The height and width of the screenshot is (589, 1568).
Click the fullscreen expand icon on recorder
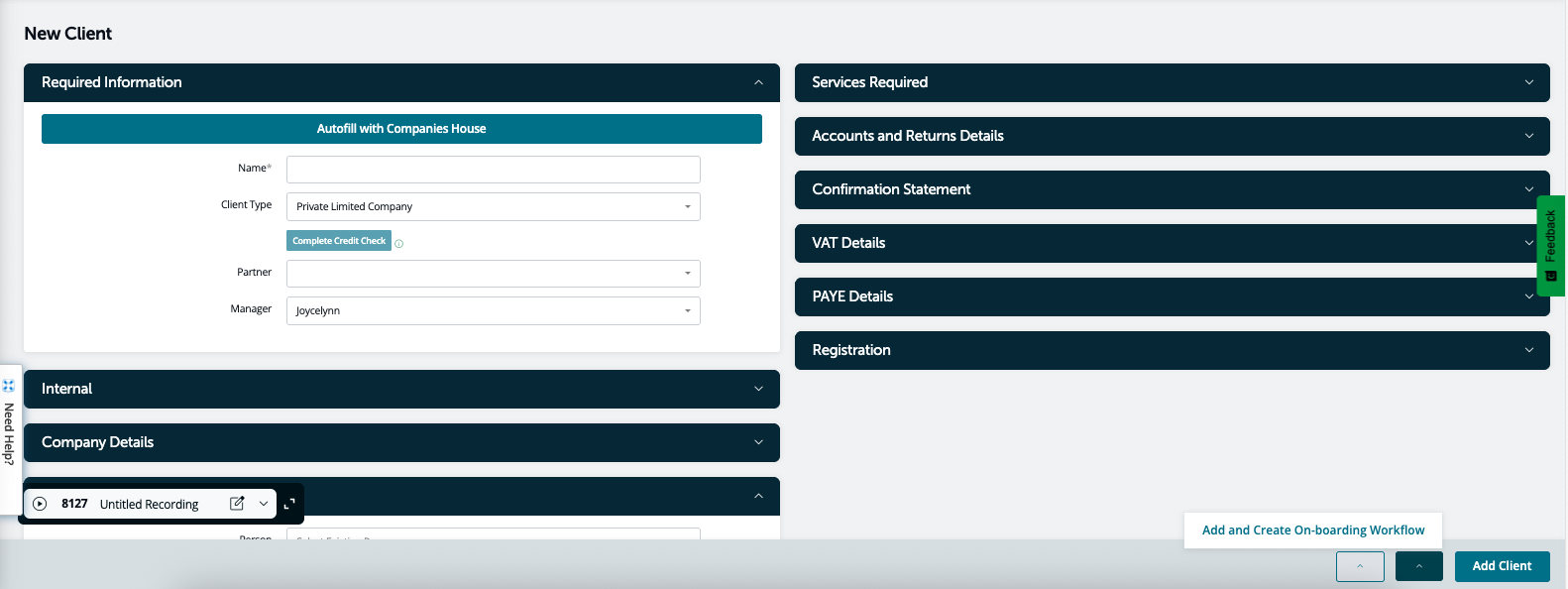[x=289, y=504]
